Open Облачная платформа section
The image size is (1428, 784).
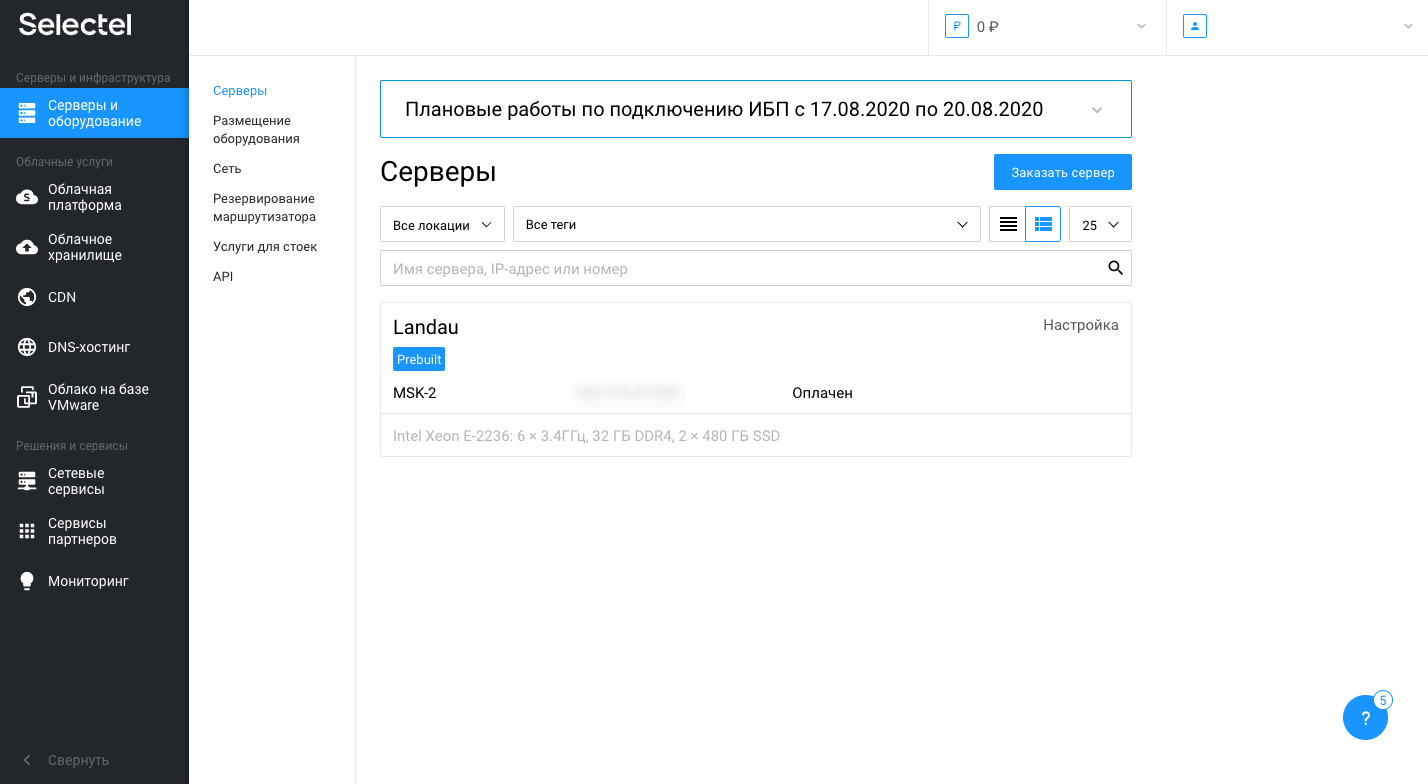(94, 197)
